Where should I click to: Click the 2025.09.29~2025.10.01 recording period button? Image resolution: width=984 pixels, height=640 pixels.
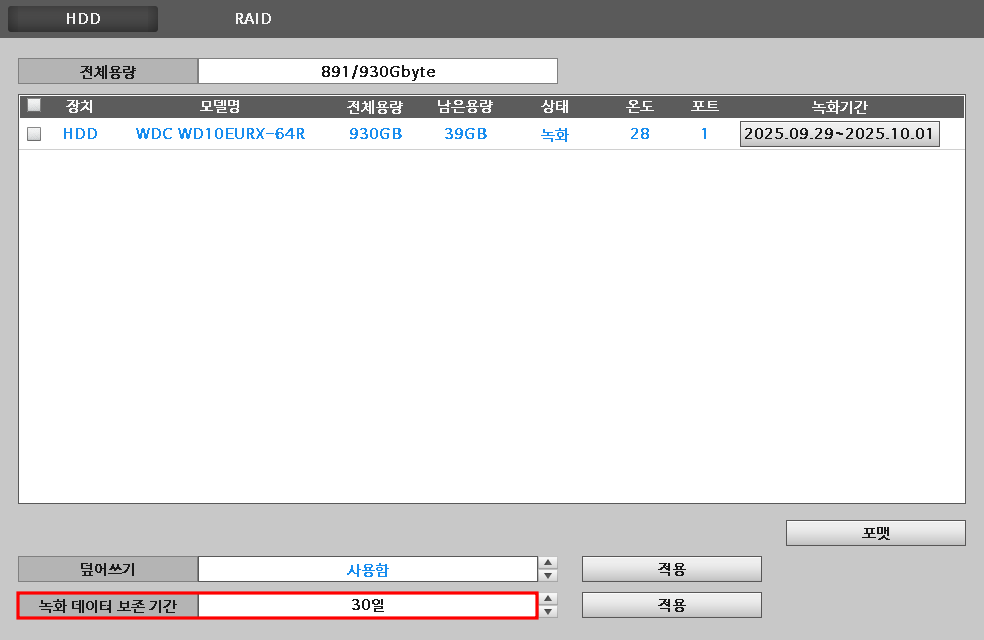coord(839,134)
